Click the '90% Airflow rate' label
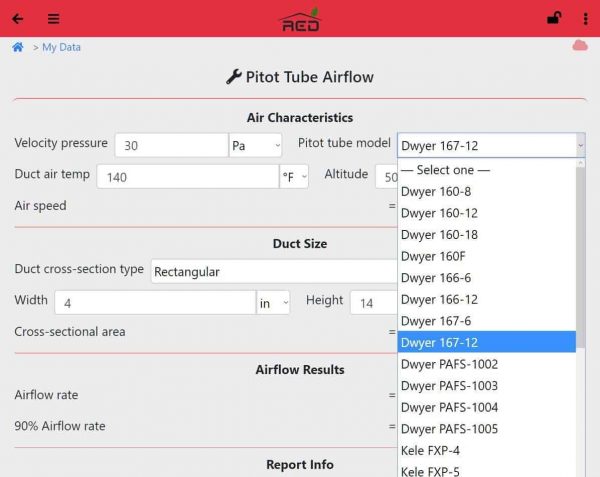600x477 pixels. pyautogui.click(x=60, y=426)
